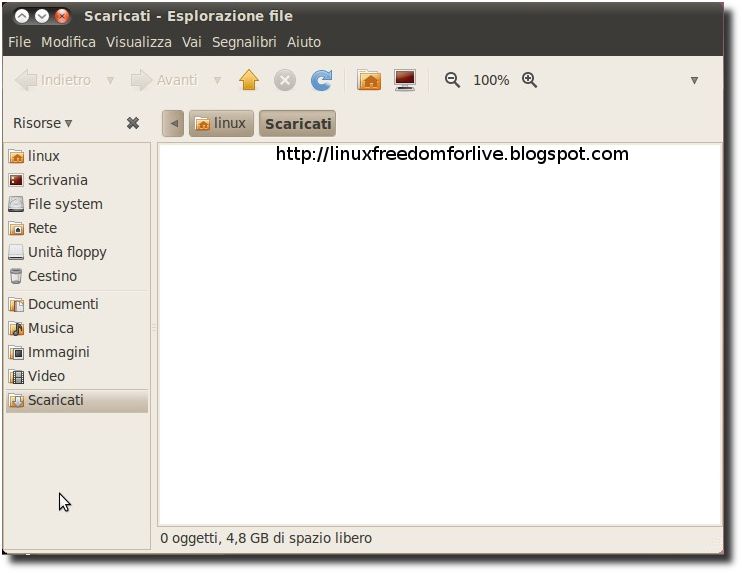Select File system label in sidebar
The width and height of the screenshot is (742, 573).
tap(65, 204)
